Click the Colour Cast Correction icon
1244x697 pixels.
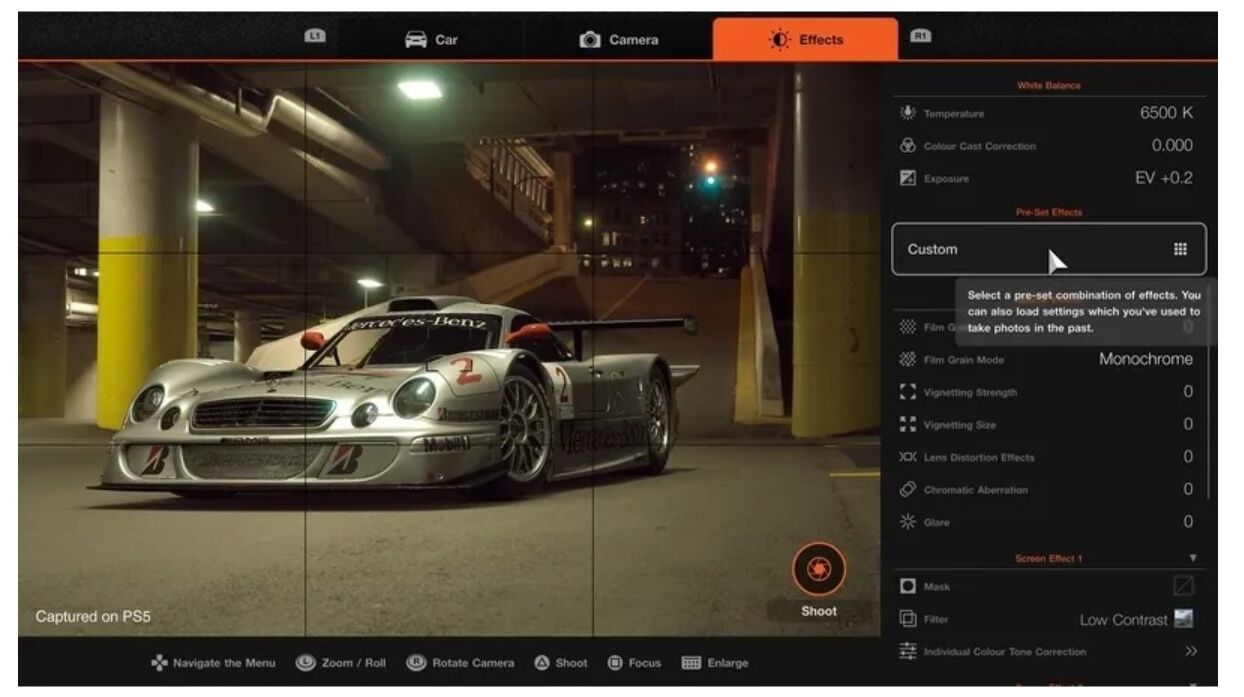(x=908, y=146)
